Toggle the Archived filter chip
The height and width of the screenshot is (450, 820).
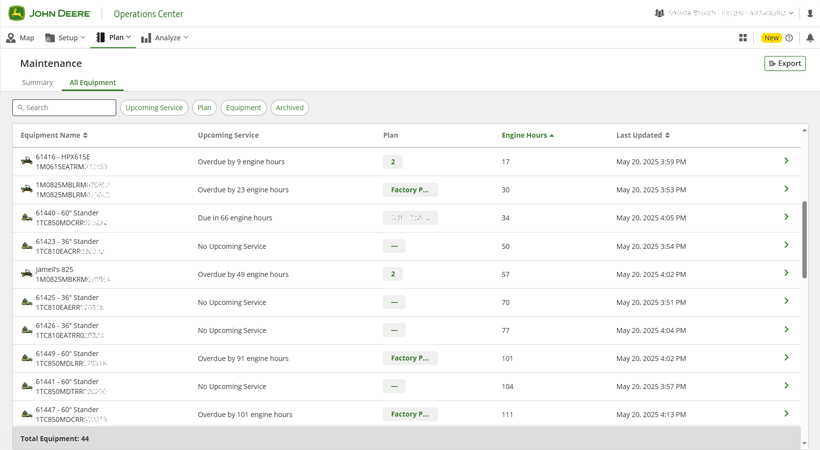290,108
